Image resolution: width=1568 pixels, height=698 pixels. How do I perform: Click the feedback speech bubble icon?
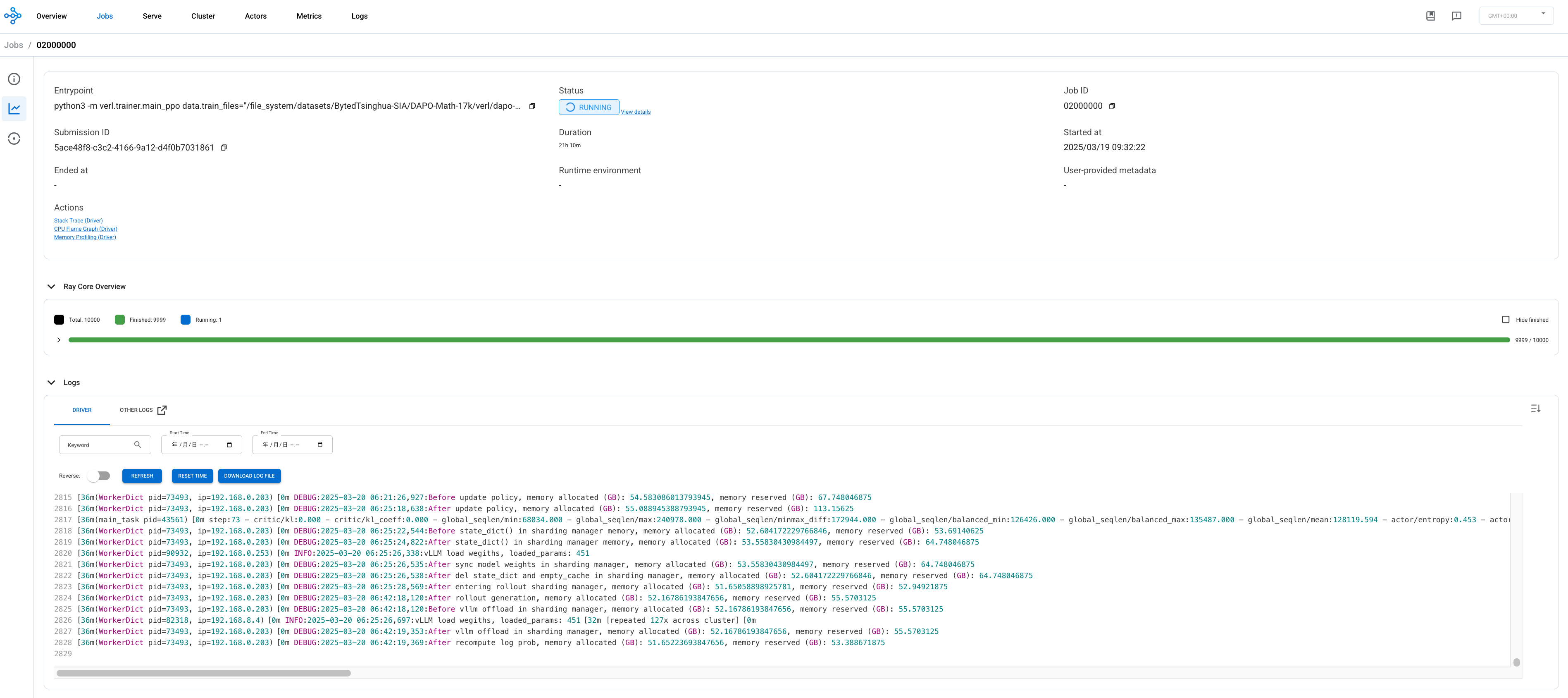[x=1456, y=16]
